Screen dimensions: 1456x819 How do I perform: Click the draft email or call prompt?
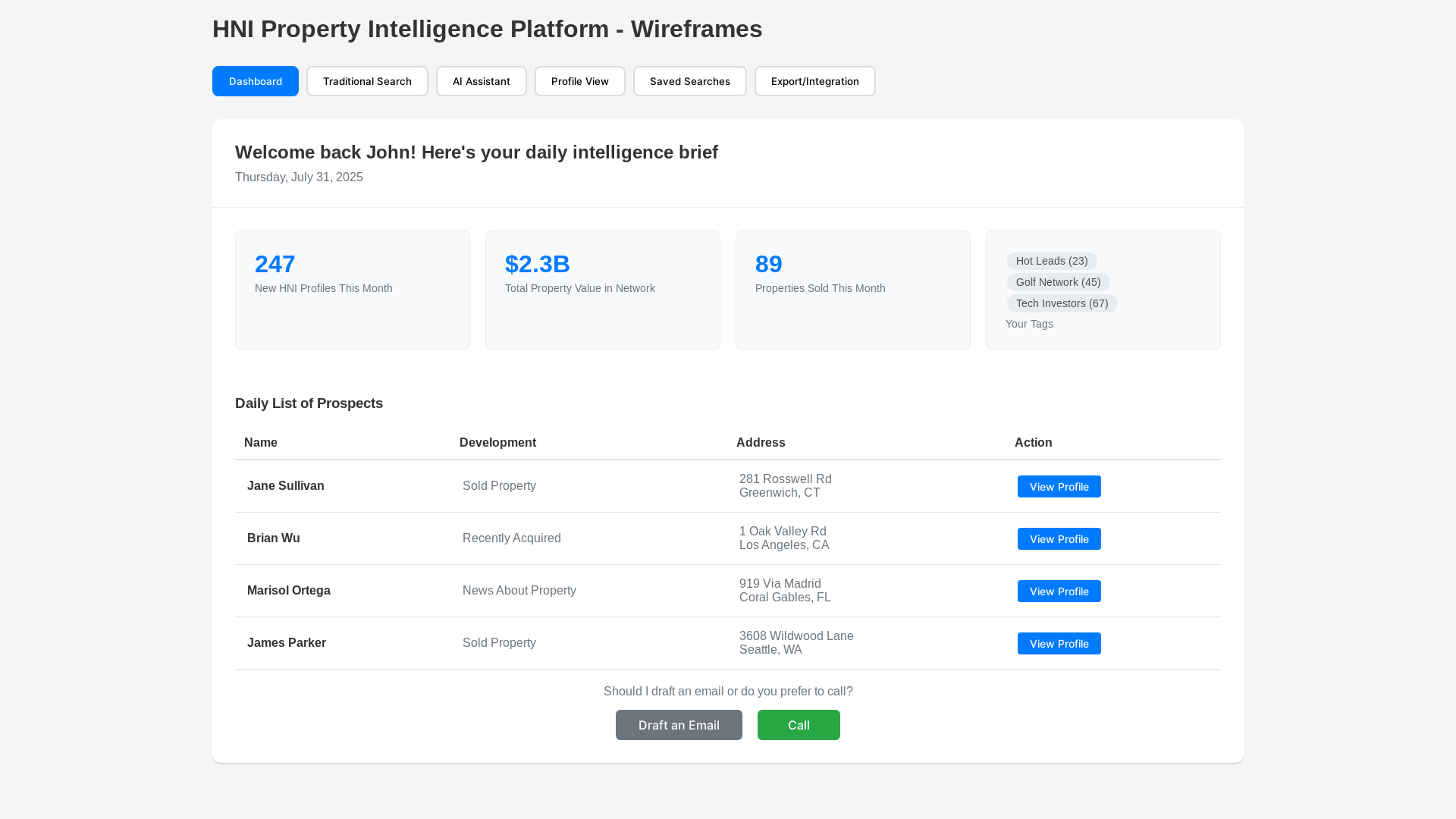tap(728, 692)
